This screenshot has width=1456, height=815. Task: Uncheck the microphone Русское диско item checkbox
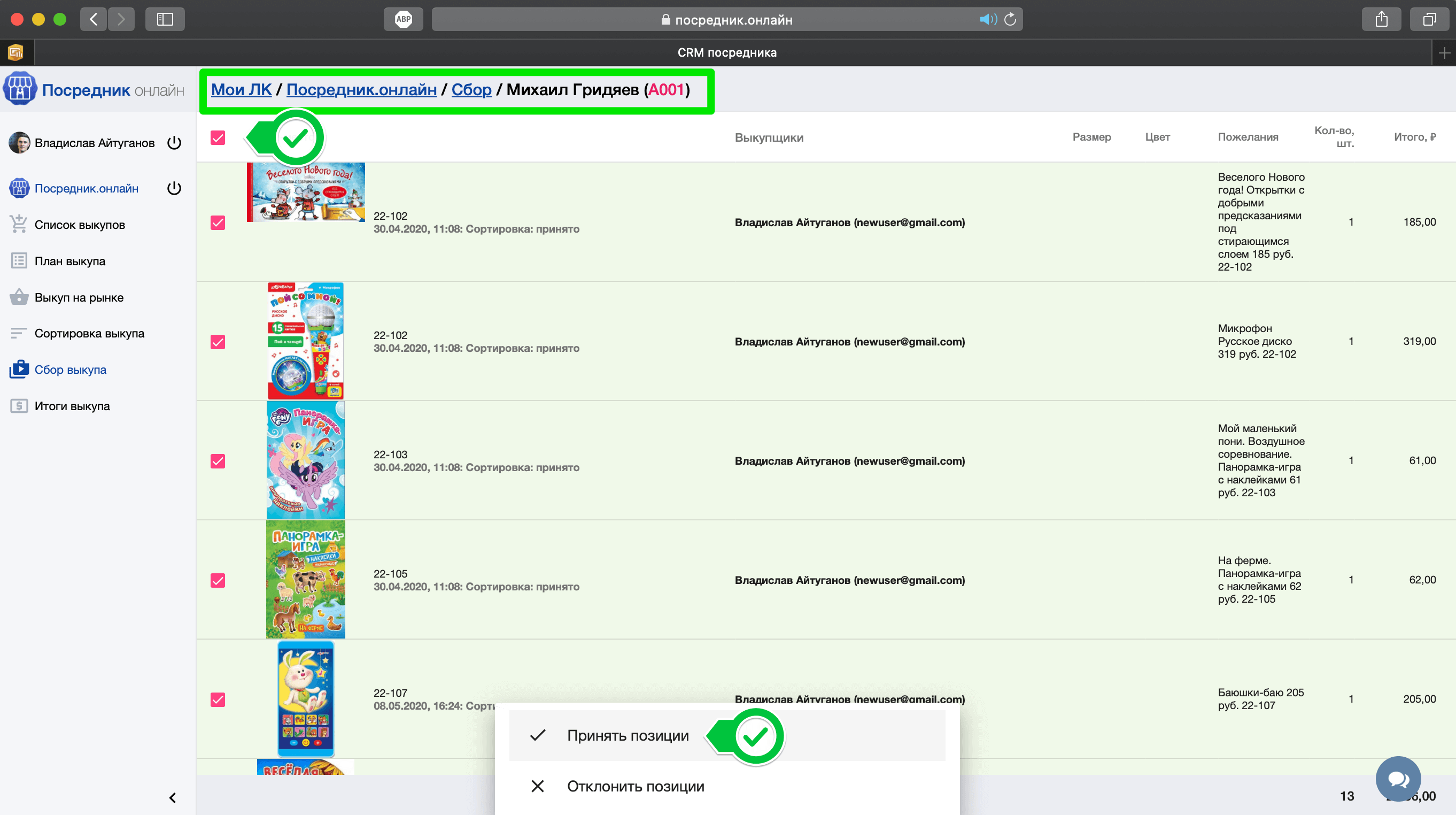(x=218, y=342)
